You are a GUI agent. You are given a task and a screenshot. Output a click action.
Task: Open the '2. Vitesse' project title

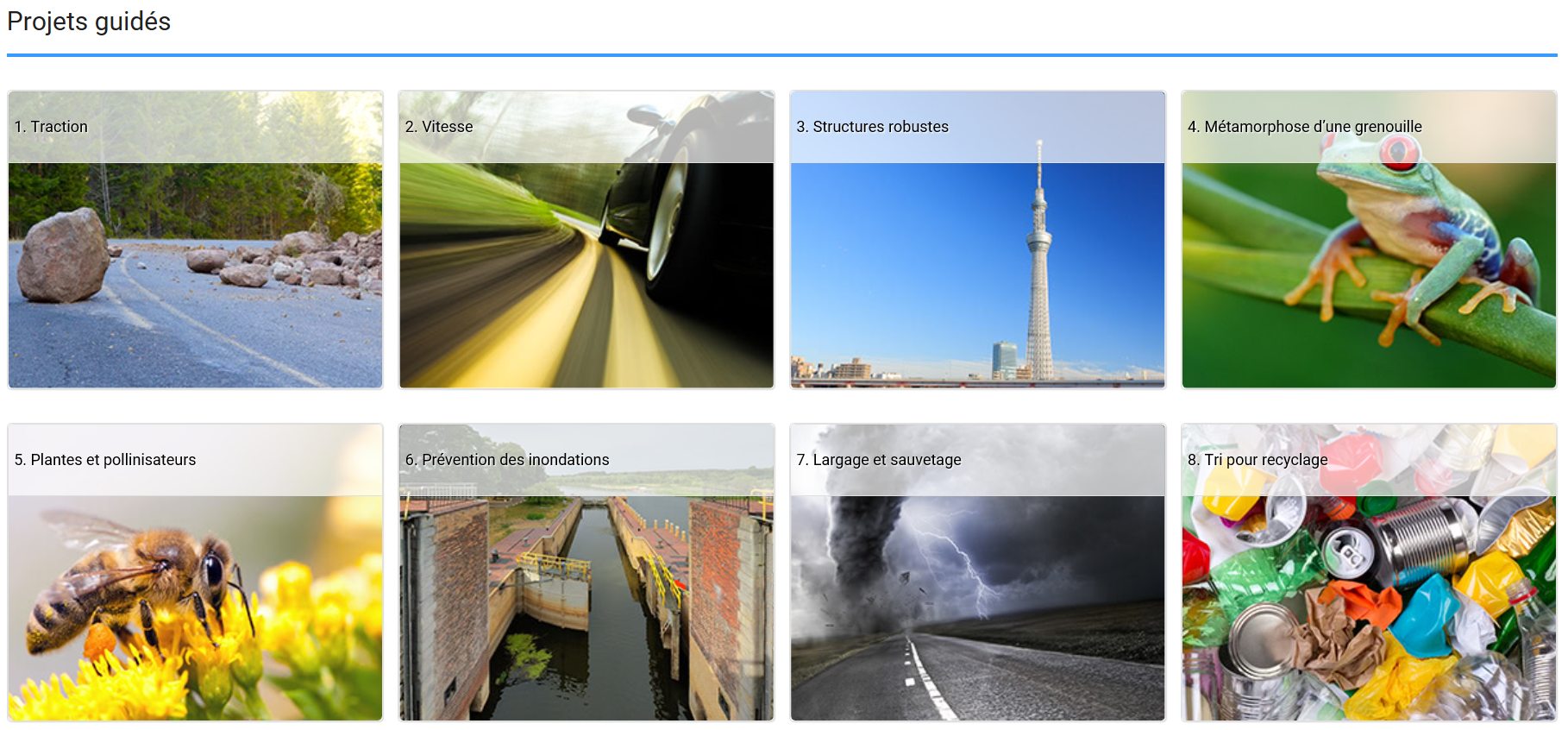(439, 127)
